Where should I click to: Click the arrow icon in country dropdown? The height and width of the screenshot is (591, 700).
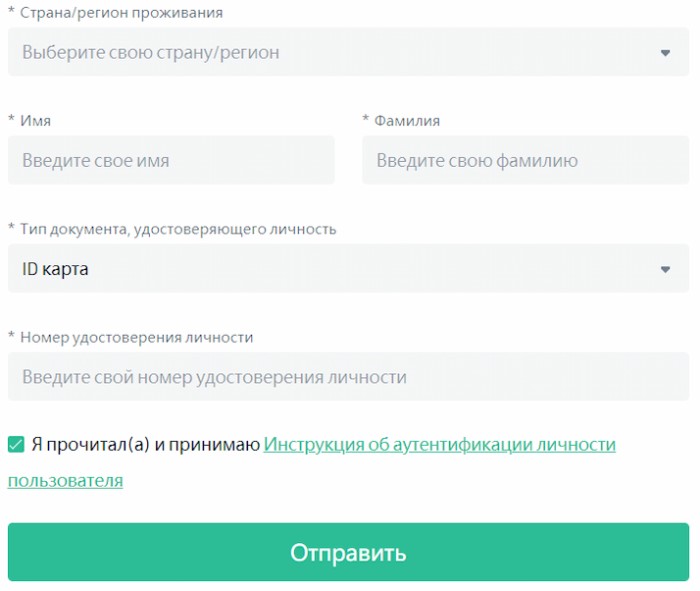pyautogui.click(x=665, y=53)
